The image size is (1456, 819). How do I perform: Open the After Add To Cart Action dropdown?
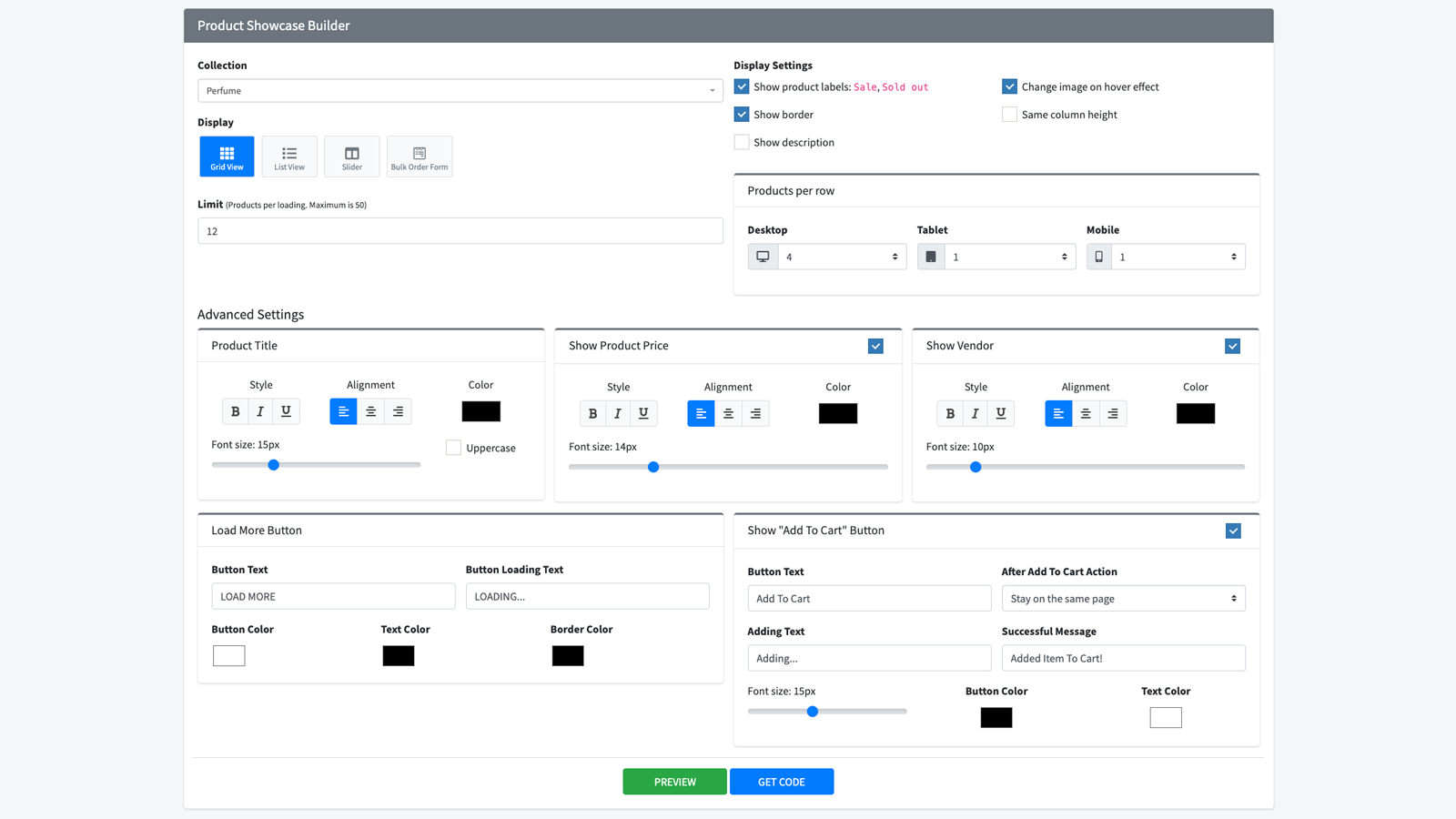(x=1123, y=598)
